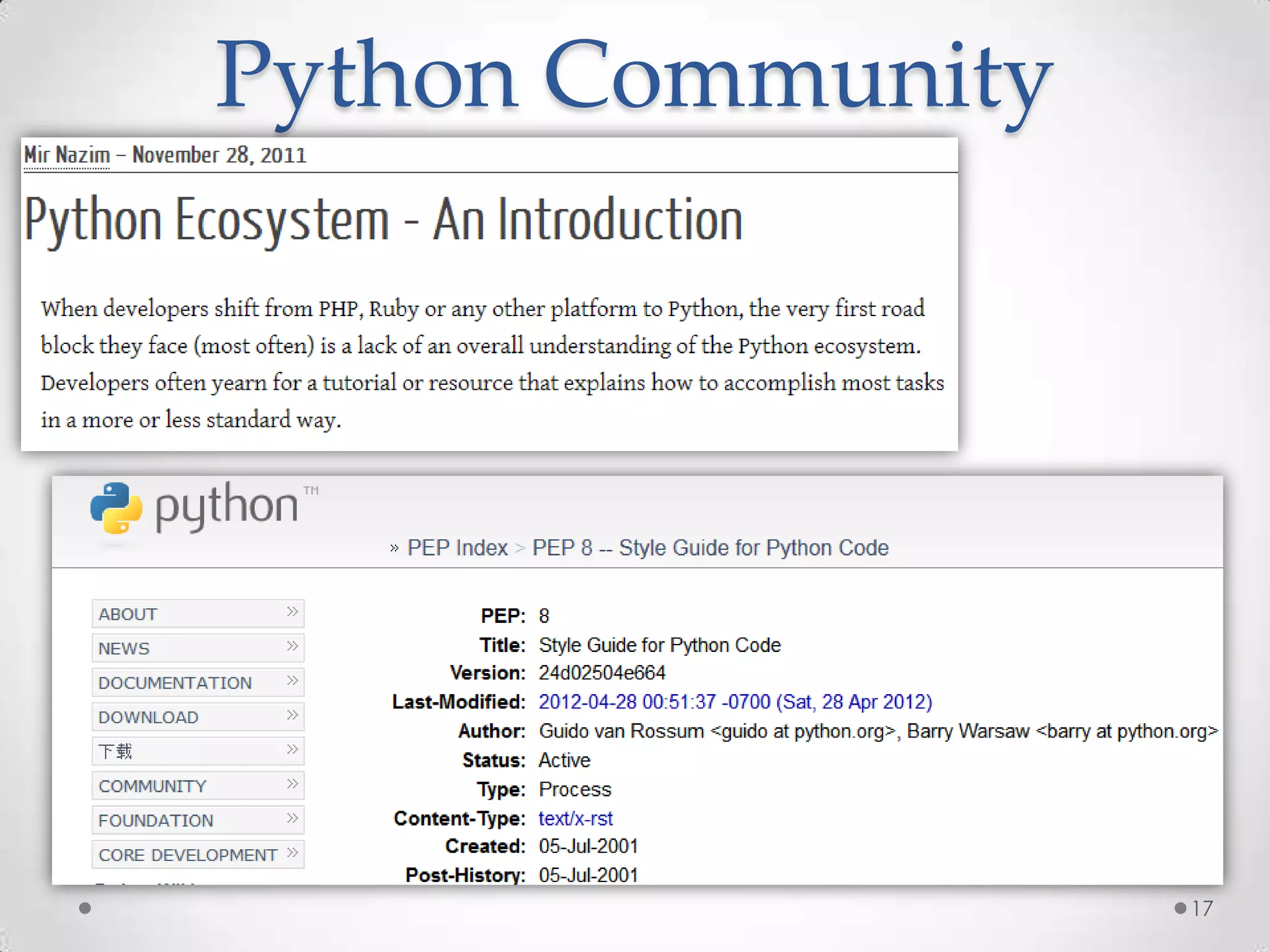Click the chevron icon beside FOUNDATION
The width and height of the screenshot is (1270, 952).
(292, 819)
